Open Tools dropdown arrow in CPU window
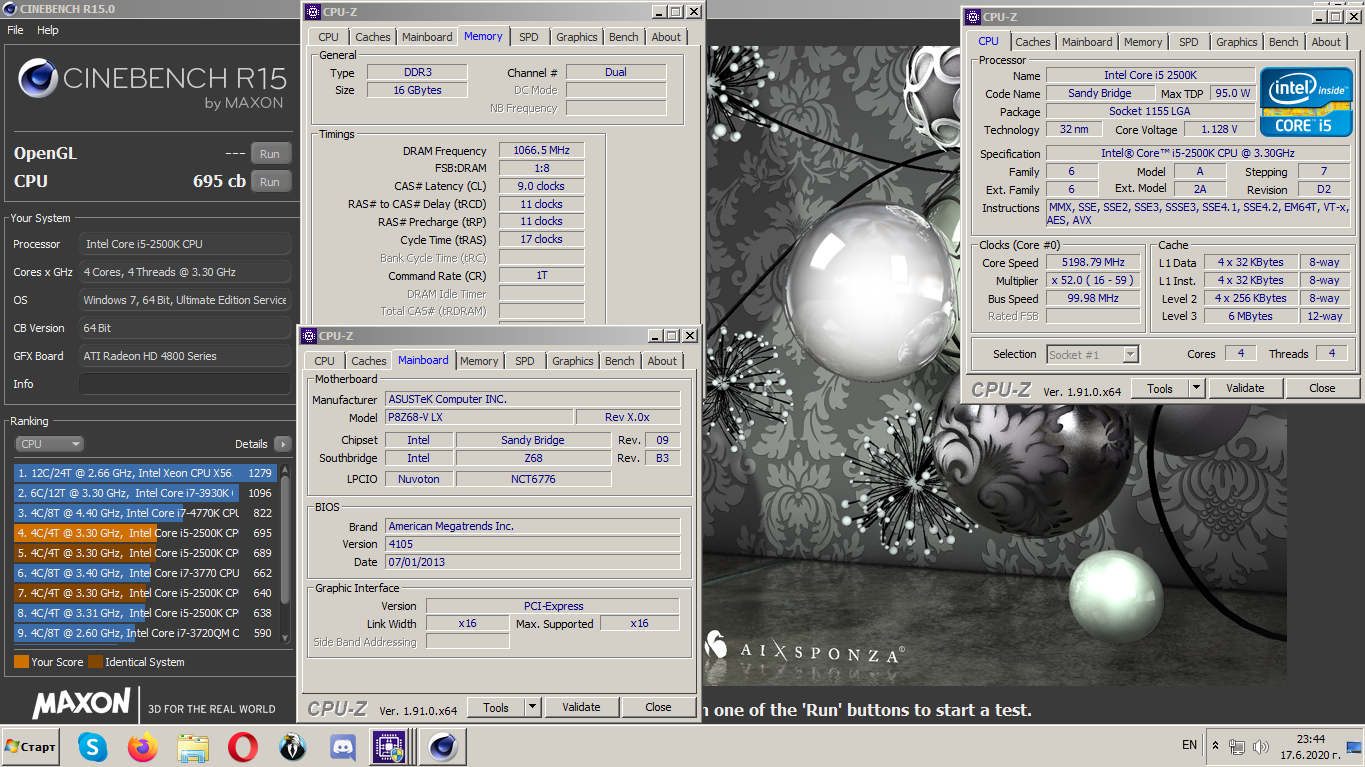Image resolution: width=1365 pixels, height=767 pixels. click(1196, 388)
